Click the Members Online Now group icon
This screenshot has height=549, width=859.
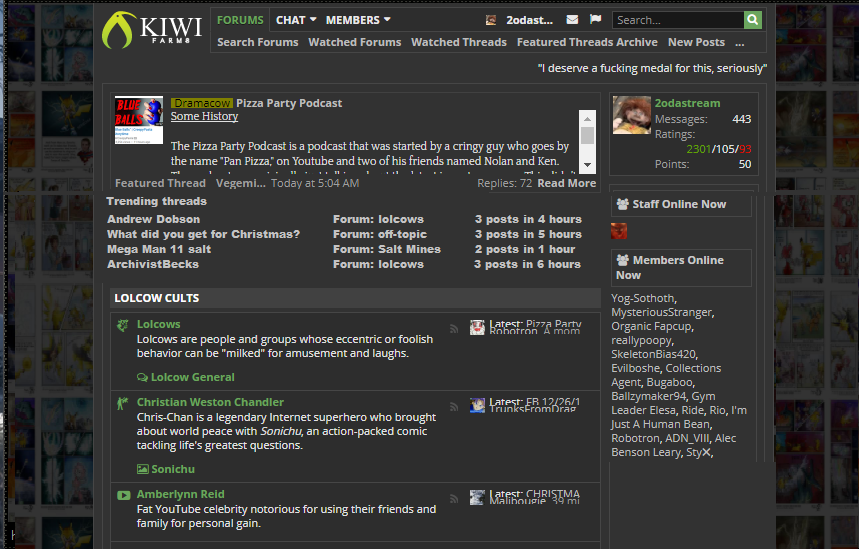pyautogui.click(x=623, y=260)
